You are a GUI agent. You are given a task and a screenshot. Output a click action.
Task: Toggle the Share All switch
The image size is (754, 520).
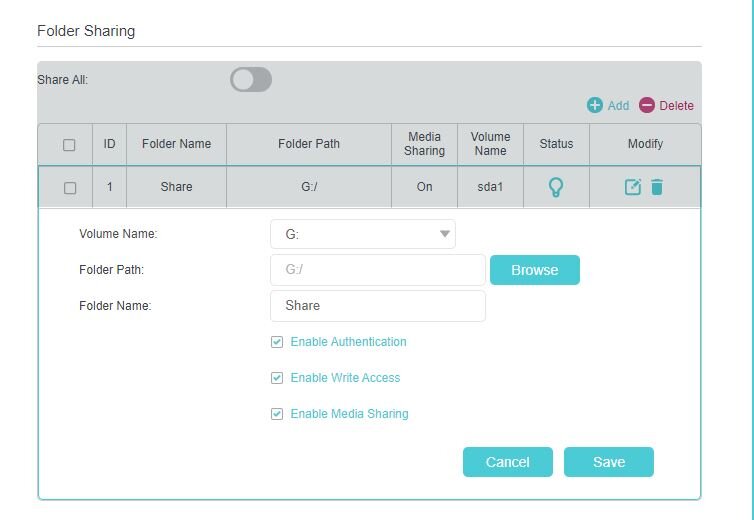(251, 79)
